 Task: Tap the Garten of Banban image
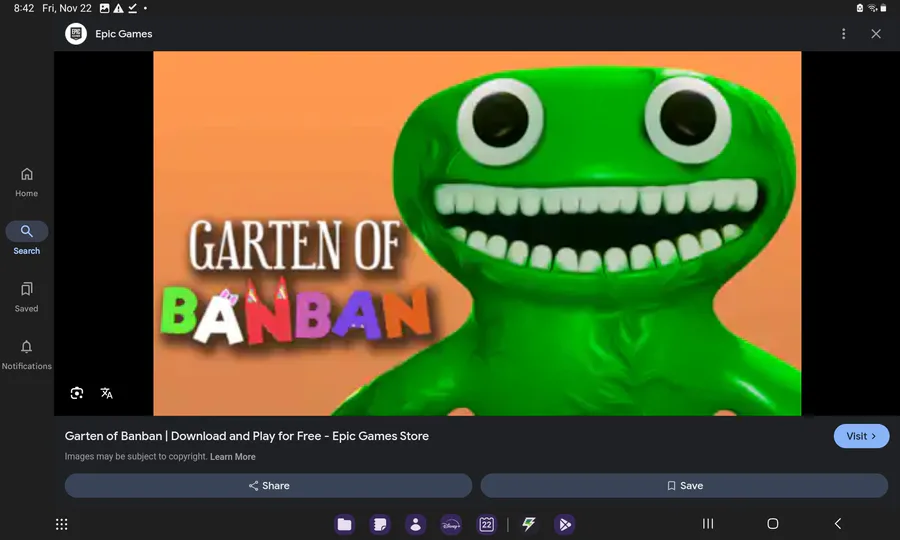point(477,233)
